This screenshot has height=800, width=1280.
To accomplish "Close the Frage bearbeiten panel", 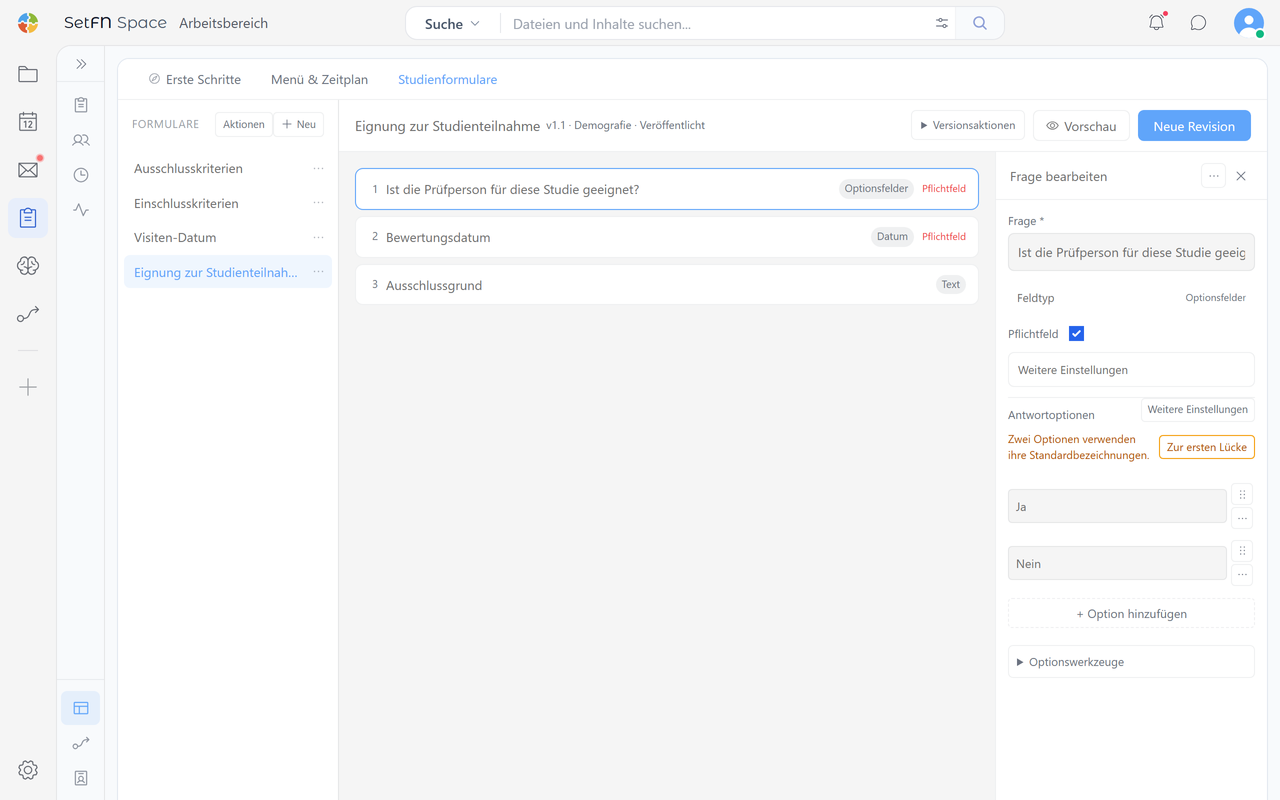I will pyautogui.click(x=1241, y=176).
